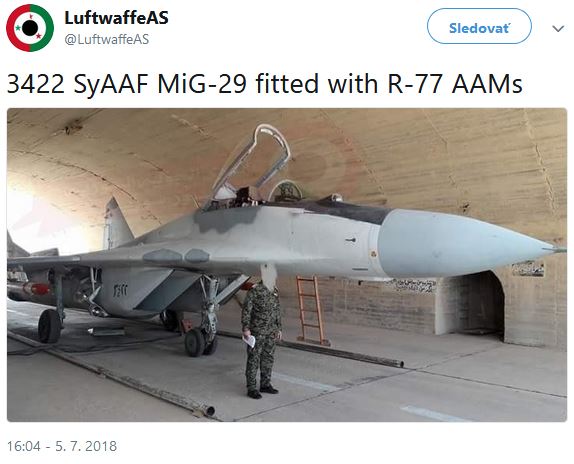Click the soldier standing in the photo
Screen dimensions: 574x464
click(261, 331)
